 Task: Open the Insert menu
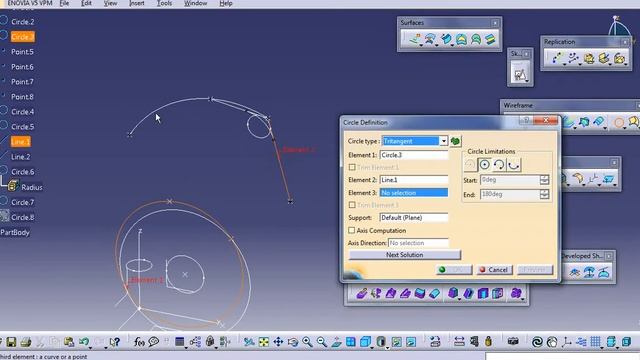pyautogui.click(x=136, y=3)
